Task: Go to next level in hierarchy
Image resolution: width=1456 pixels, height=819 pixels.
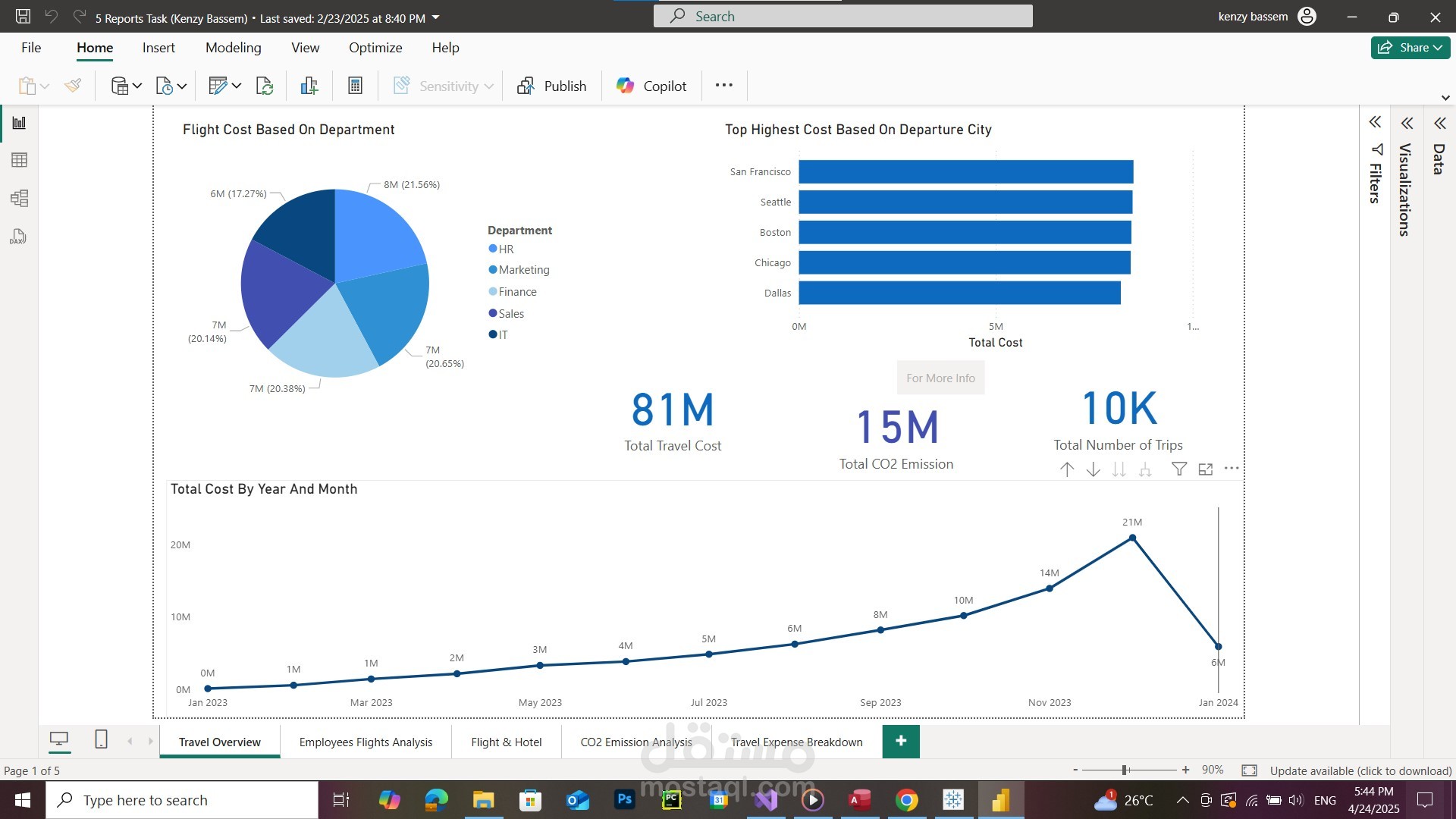Action: coord(1119,469)
